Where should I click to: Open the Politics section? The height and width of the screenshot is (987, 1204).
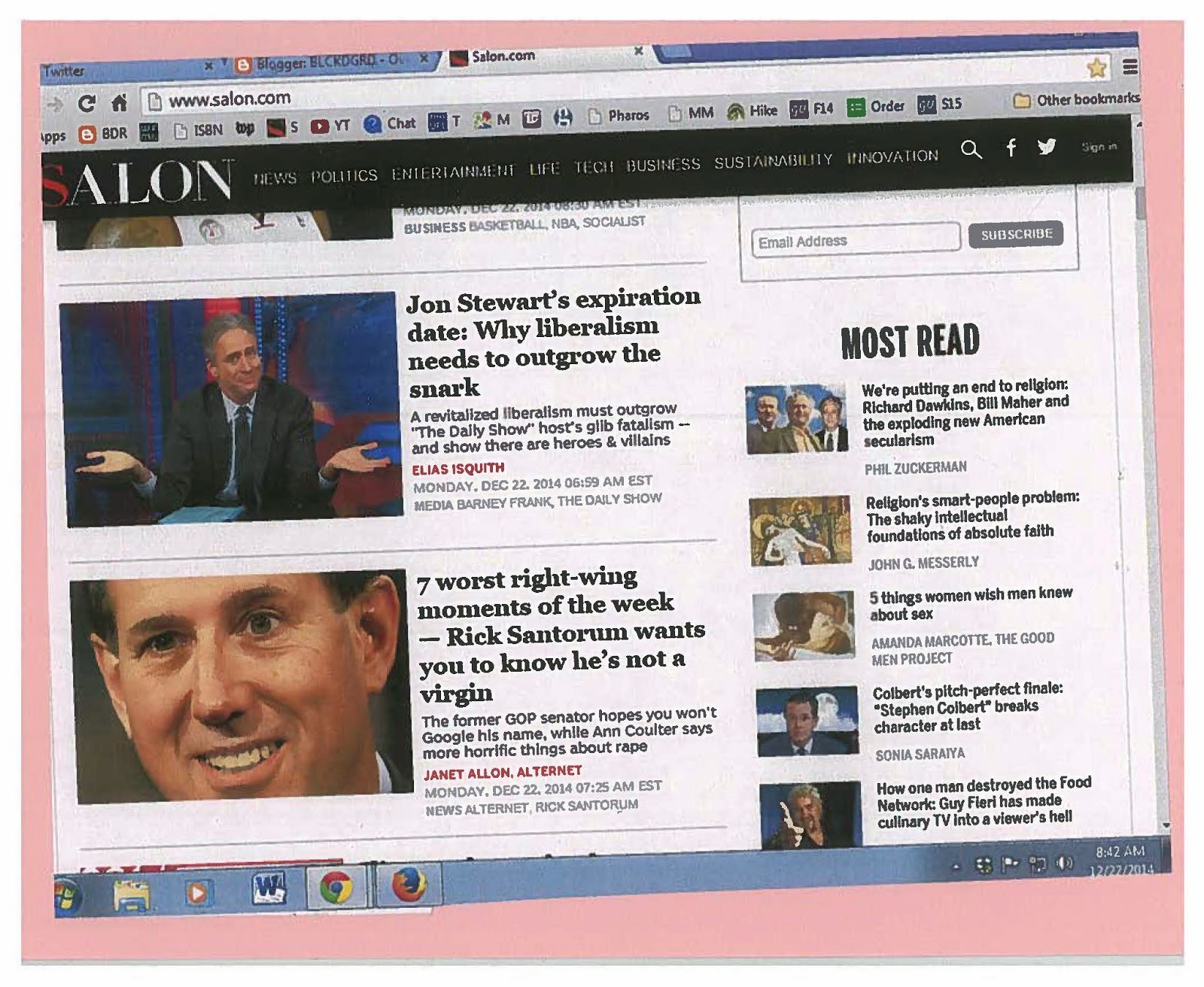344,175
